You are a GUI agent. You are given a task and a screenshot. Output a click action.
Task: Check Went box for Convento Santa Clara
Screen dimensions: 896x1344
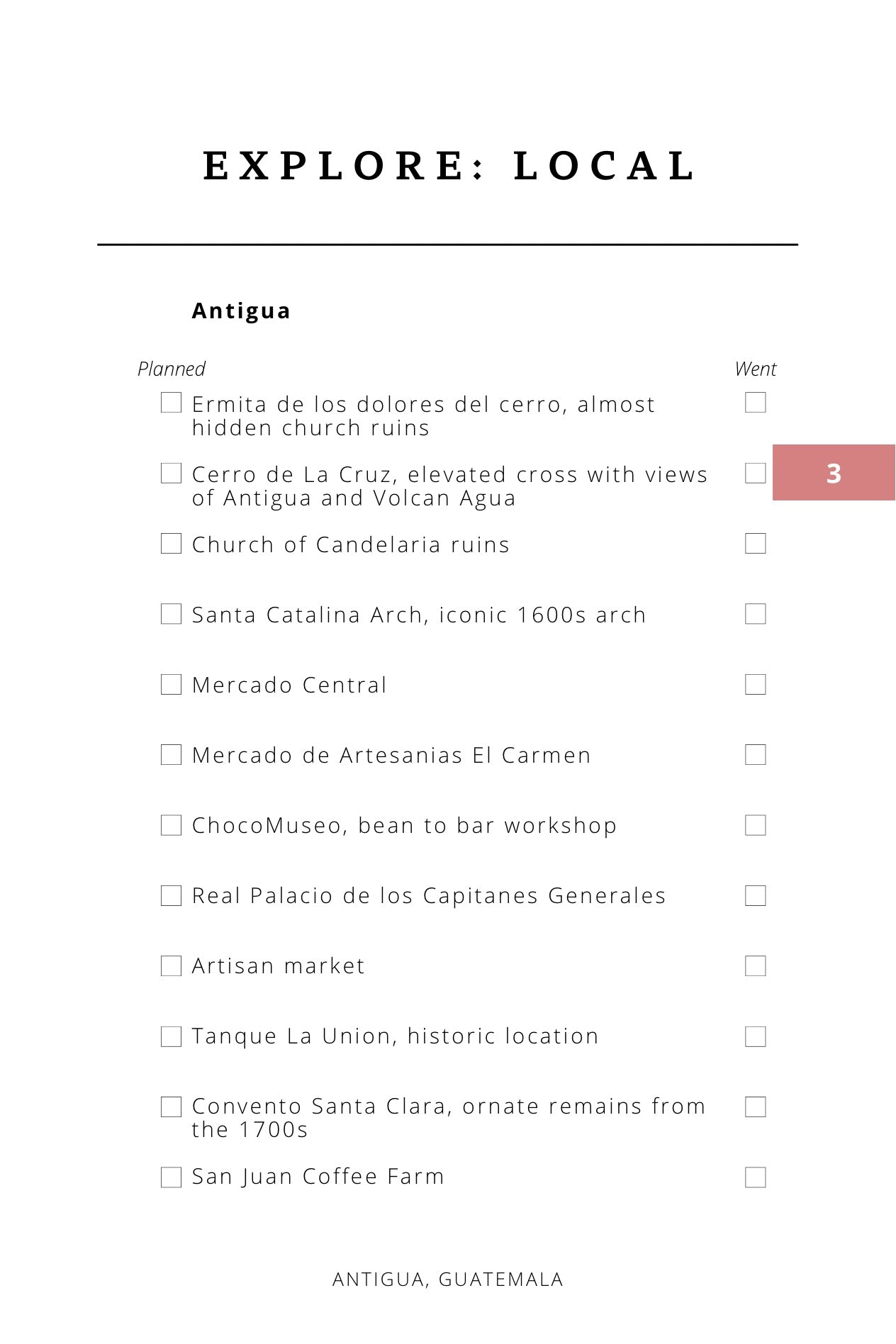(756, 1107)
